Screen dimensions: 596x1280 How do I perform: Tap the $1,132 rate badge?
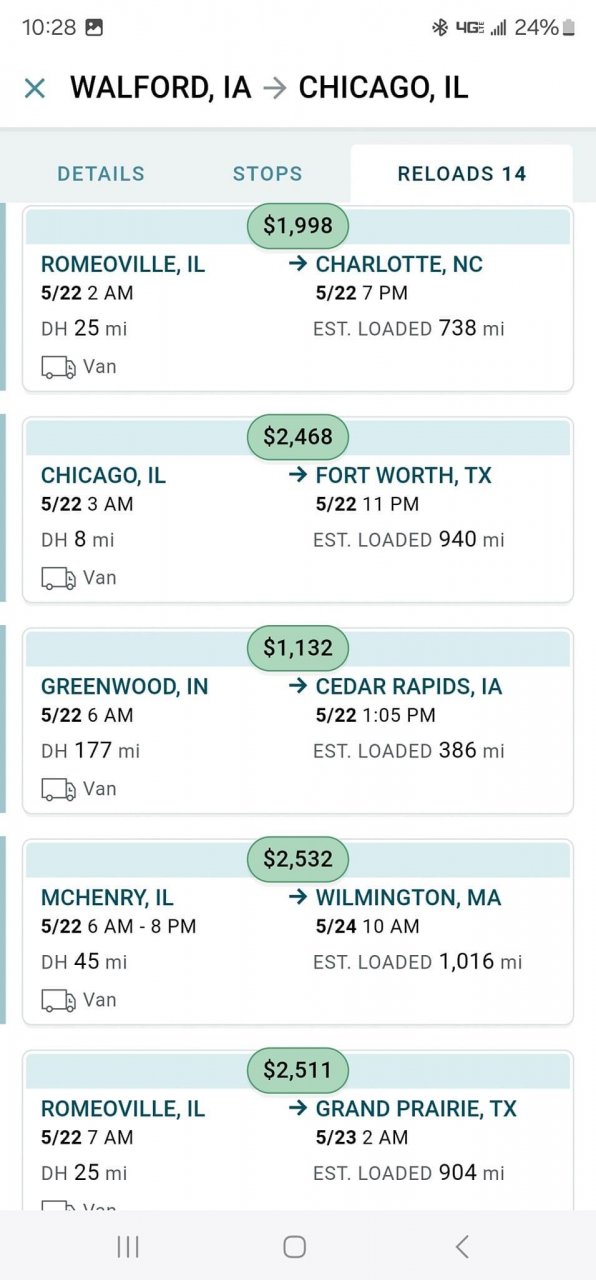click(298, 648)
